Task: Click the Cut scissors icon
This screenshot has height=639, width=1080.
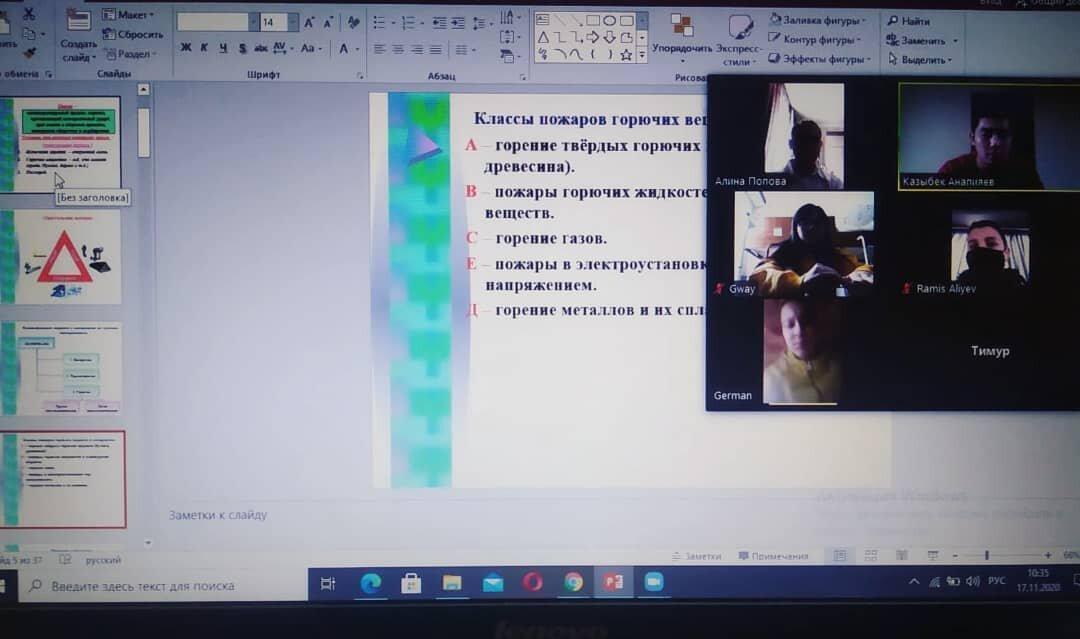Action: [x=28, y=14]
